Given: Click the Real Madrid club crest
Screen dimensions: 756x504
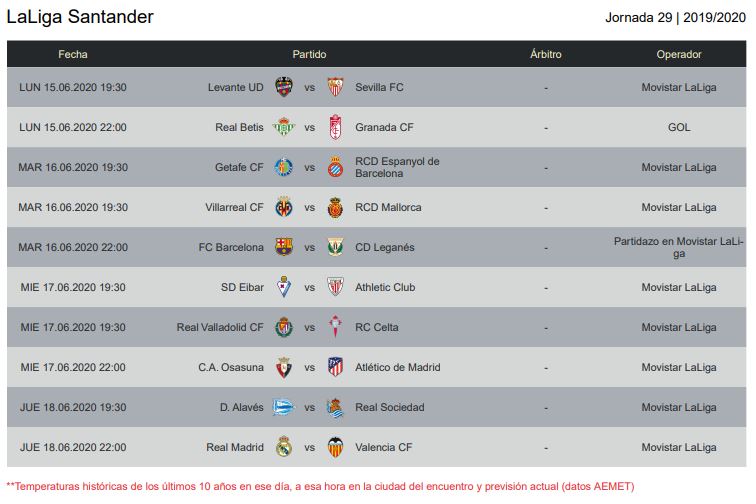Looking at the screenshot, I should (x=283, y=447).
